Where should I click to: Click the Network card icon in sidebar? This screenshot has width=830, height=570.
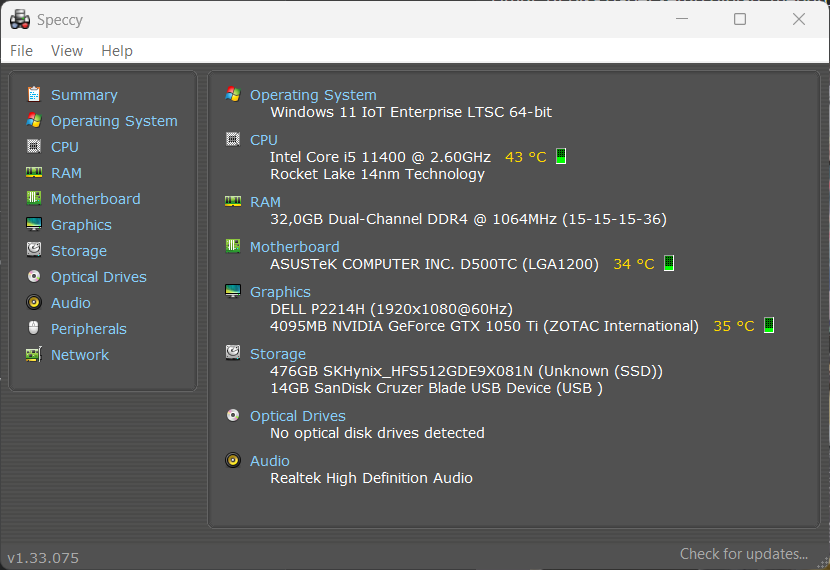(x=34, y=354)
